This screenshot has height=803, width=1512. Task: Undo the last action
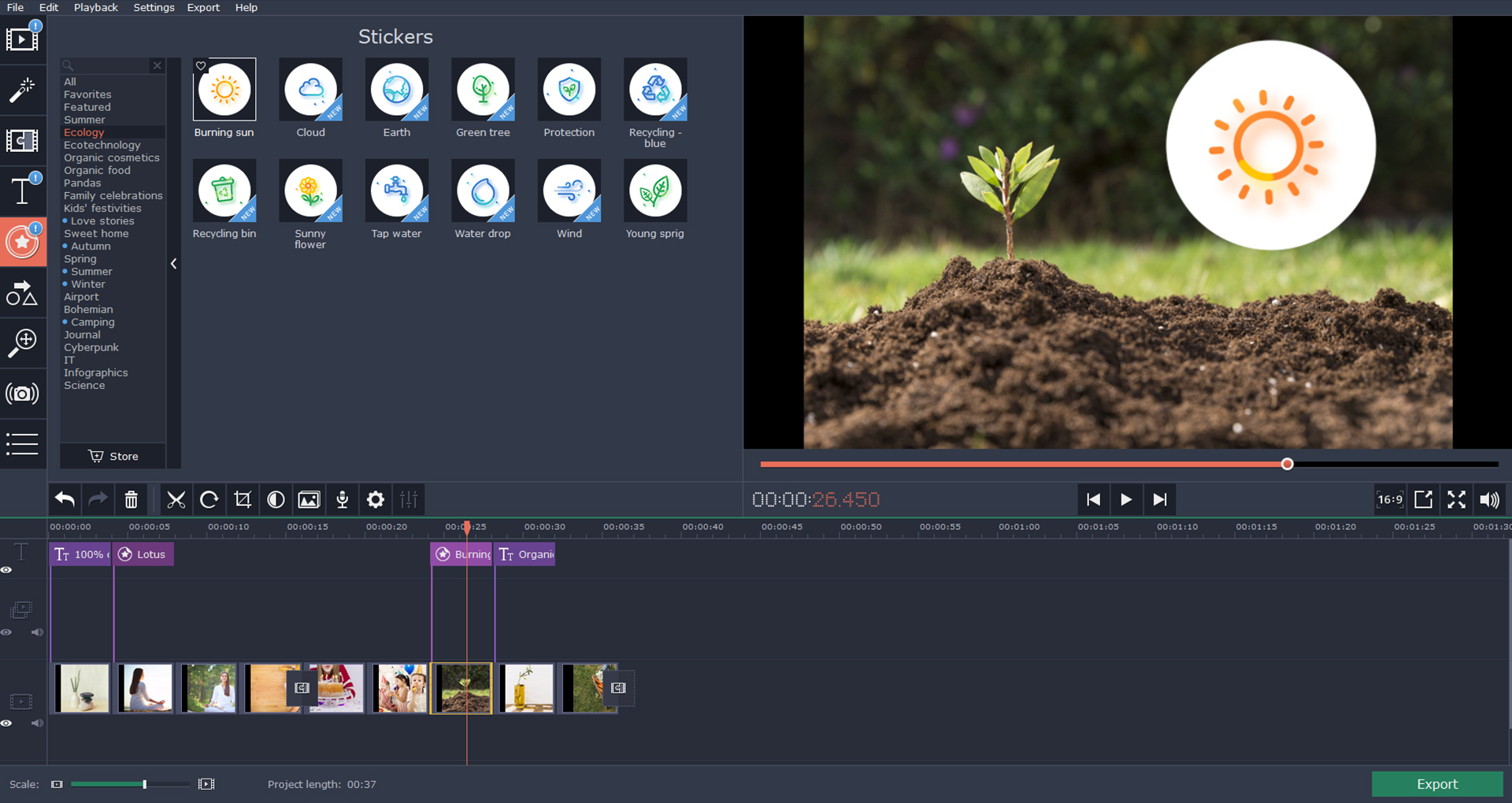(64, 500)
